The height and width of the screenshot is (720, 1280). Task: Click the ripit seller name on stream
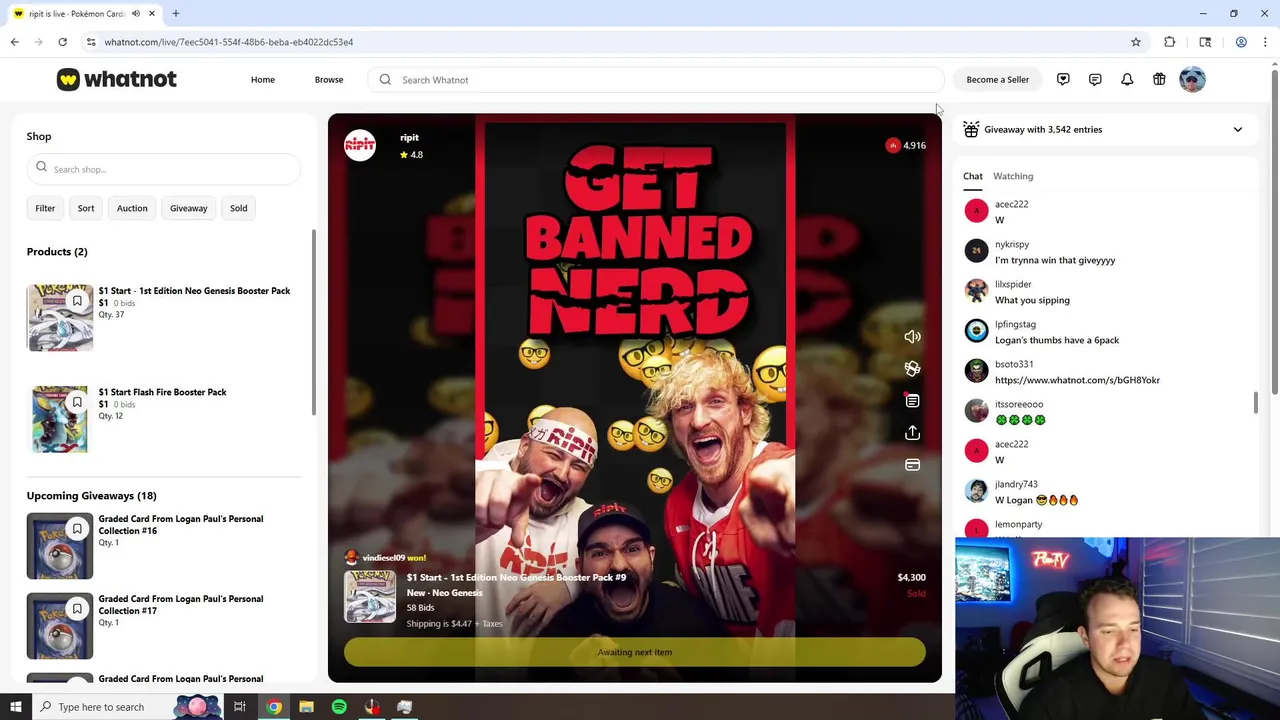pyautogui.click(x=409, y=138)
